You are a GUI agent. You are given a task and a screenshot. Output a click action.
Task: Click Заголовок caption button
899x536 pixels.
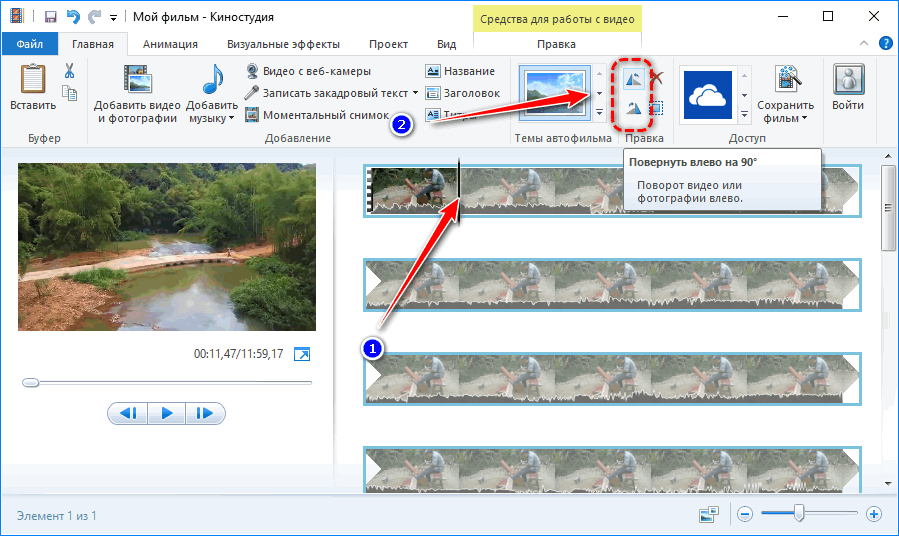[x=463, y=93]
